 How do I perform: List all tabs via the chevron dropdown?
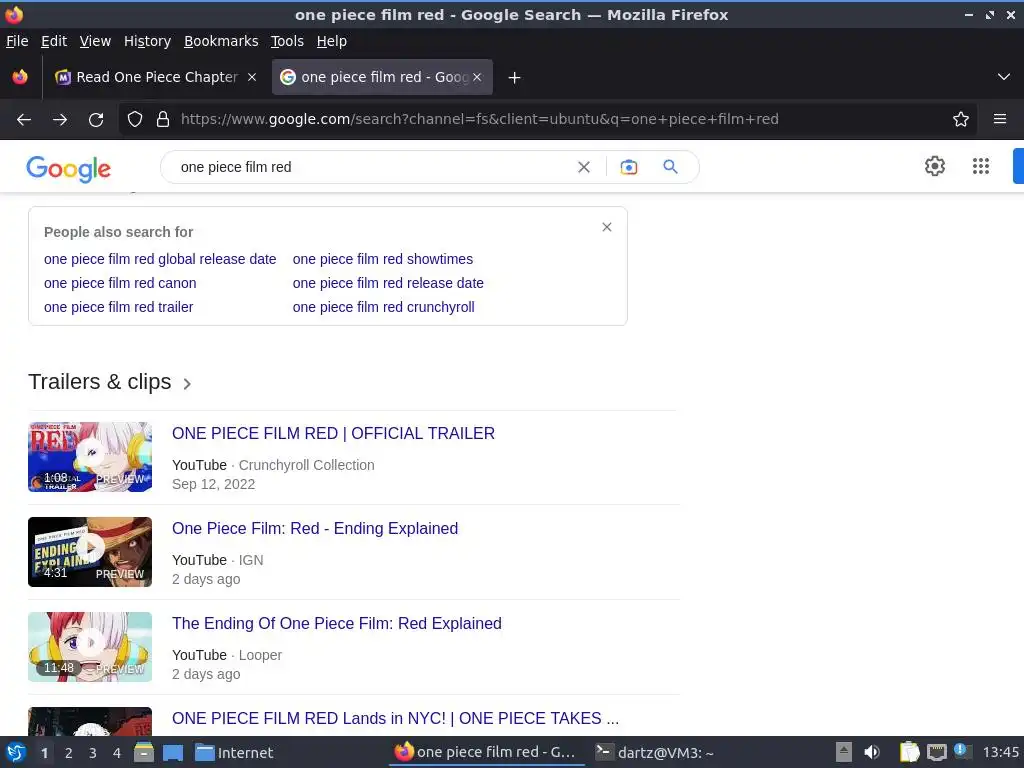click(x=1004, y=77)
